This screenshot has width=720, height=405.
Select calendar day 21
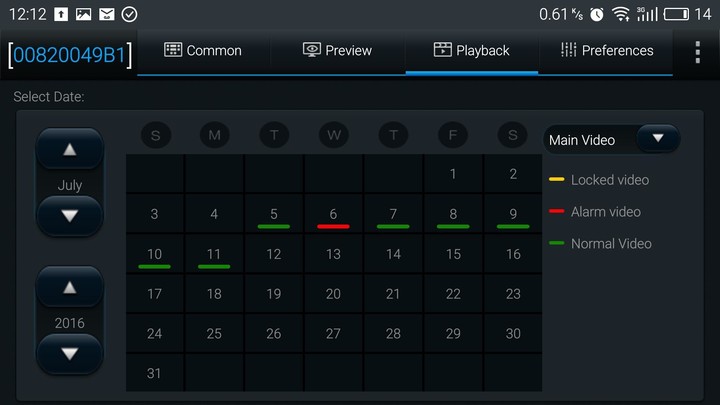(393, 294)
